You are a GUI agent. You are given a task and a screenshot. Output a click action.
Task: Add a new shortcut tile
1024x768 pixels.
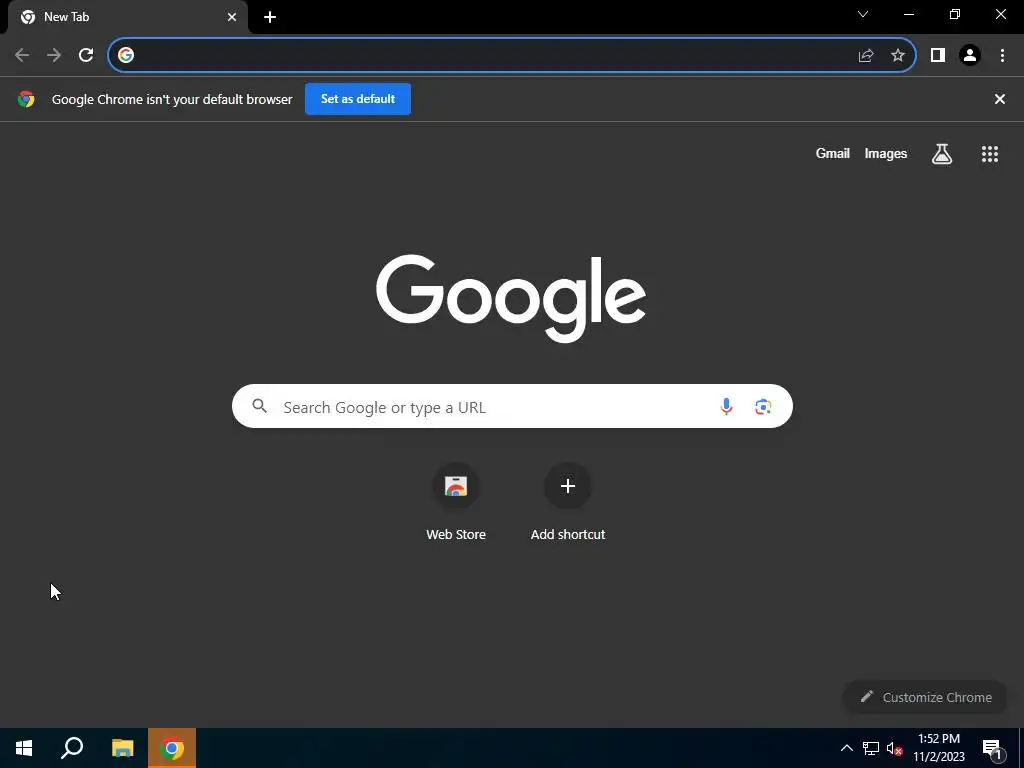pyautogui.click(x=568, y=502)
